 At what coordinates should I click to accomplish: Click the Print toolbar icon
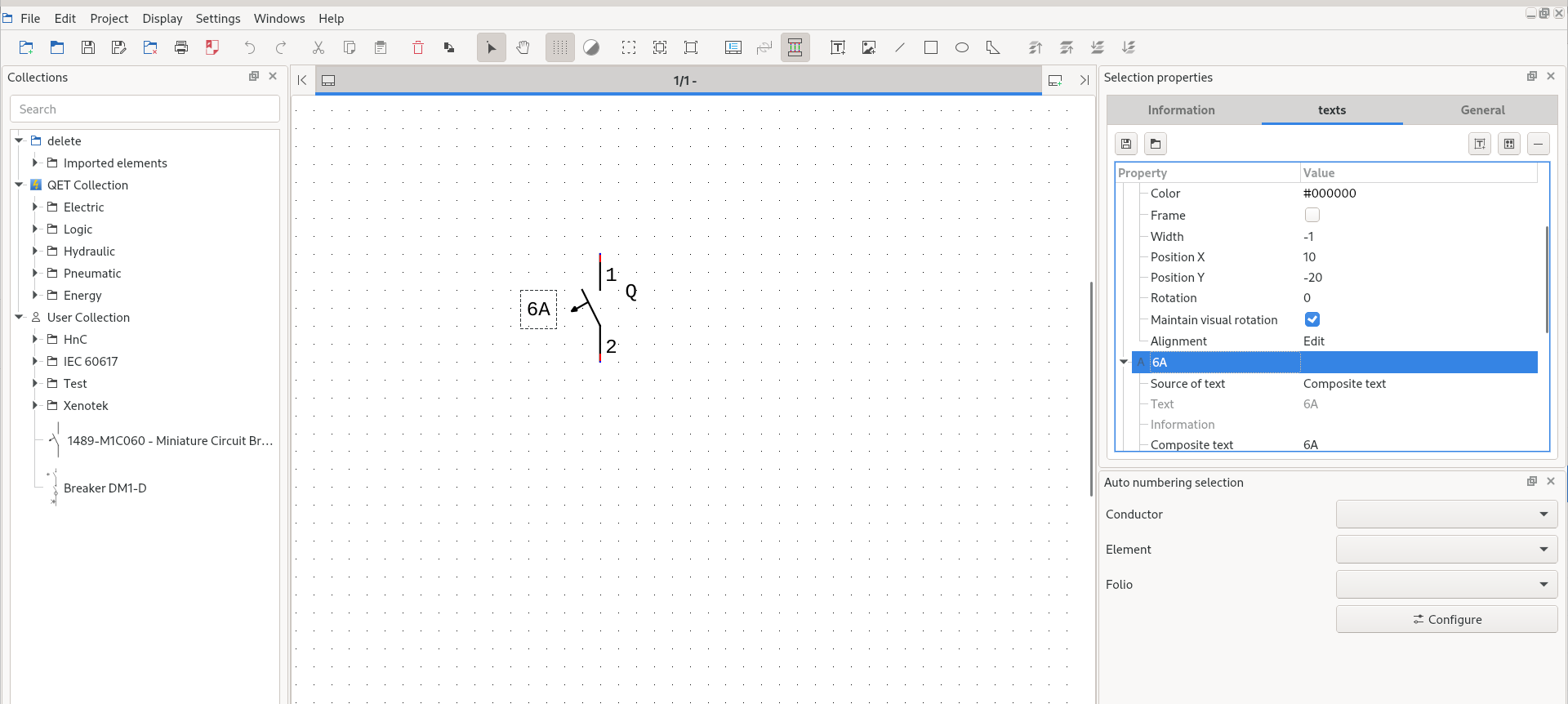click(181, 47)
